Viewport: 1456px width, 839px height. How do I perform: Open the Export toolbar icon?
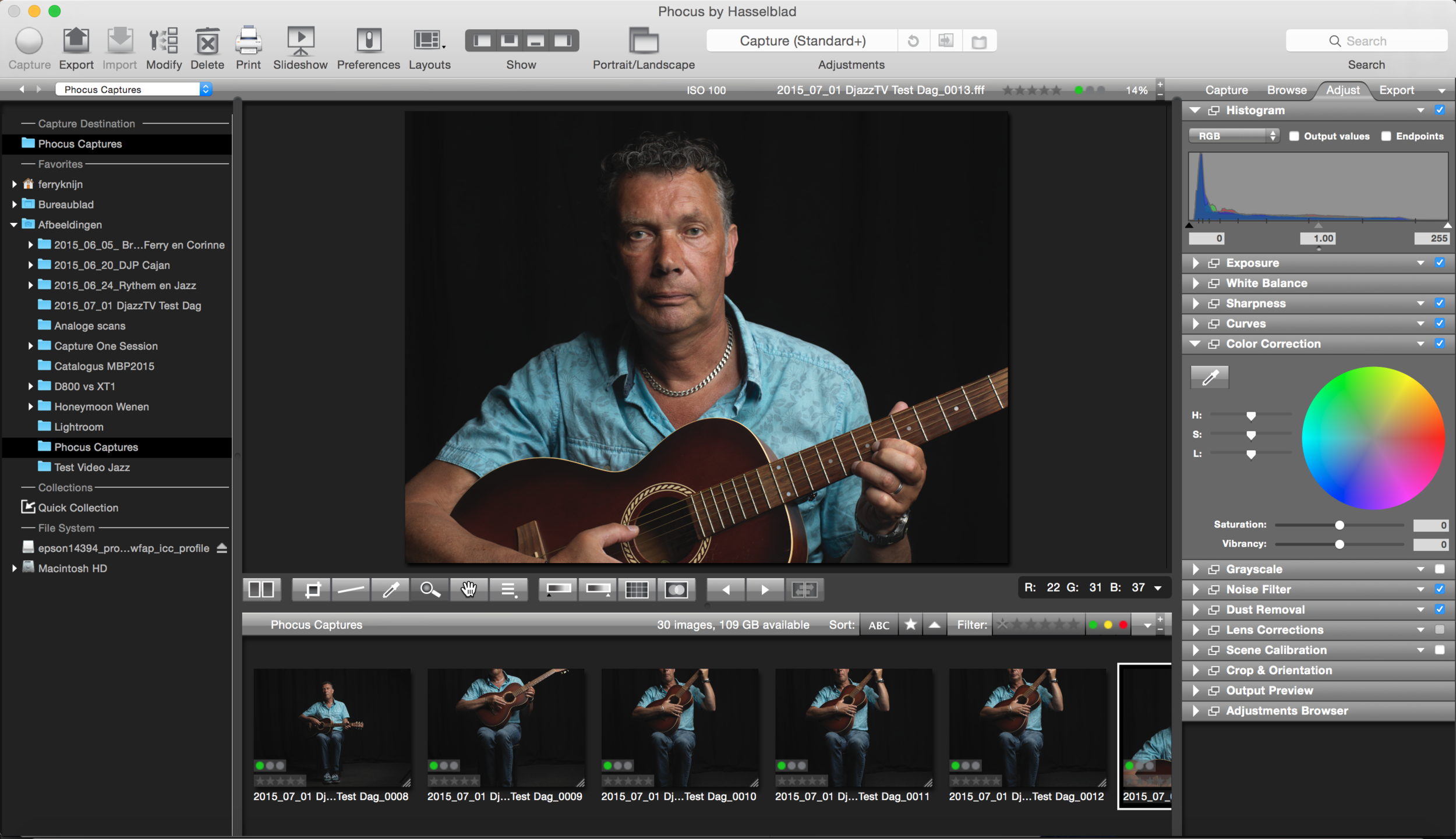point(76,41)
